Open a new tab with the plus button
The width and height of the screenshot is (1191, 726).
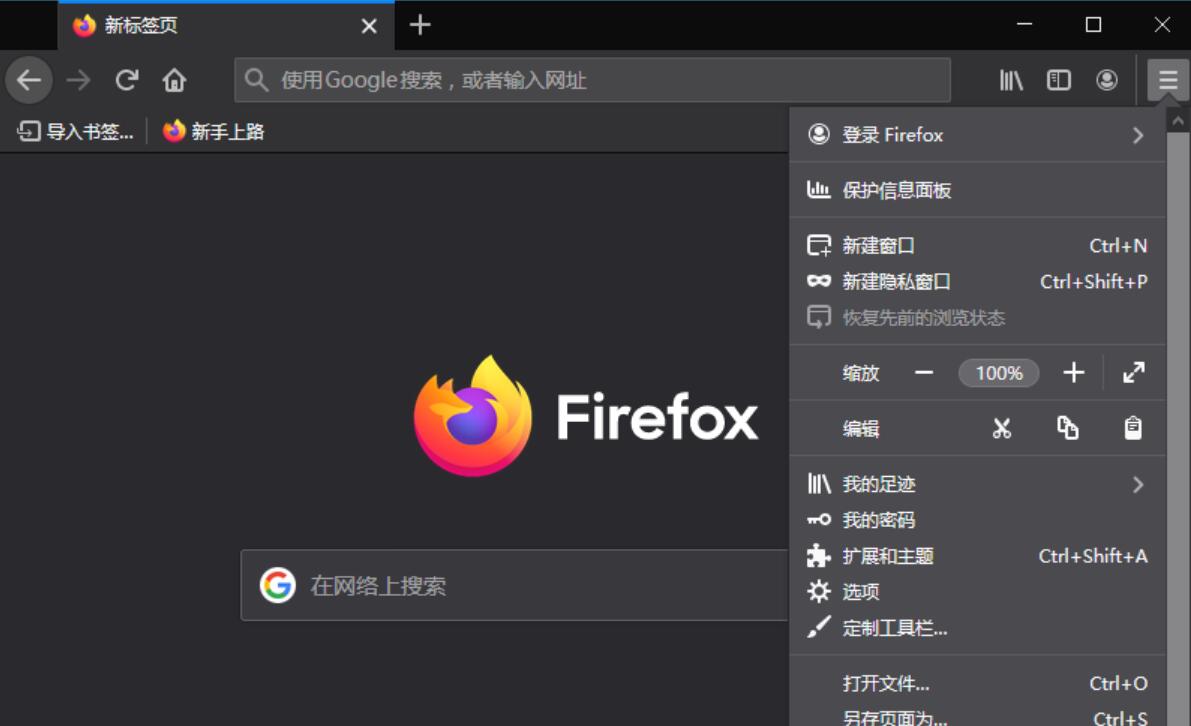tap(420, 26)
